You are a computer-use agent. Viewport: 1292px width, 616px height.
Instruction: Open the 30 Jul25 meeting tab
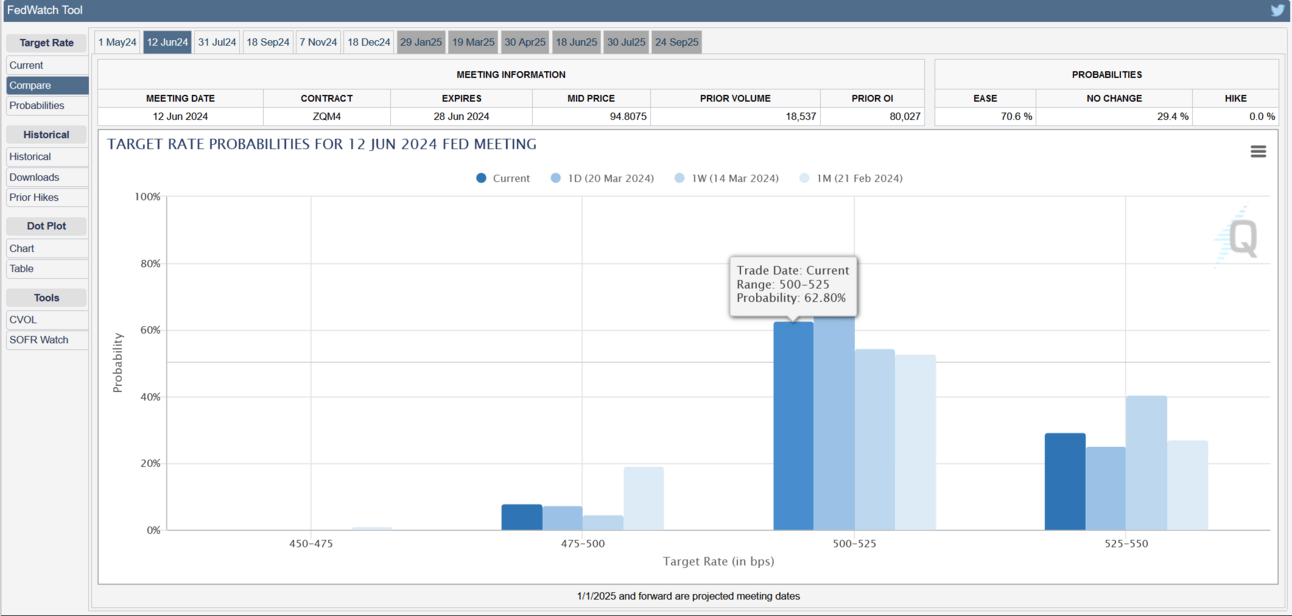point(626,42)
